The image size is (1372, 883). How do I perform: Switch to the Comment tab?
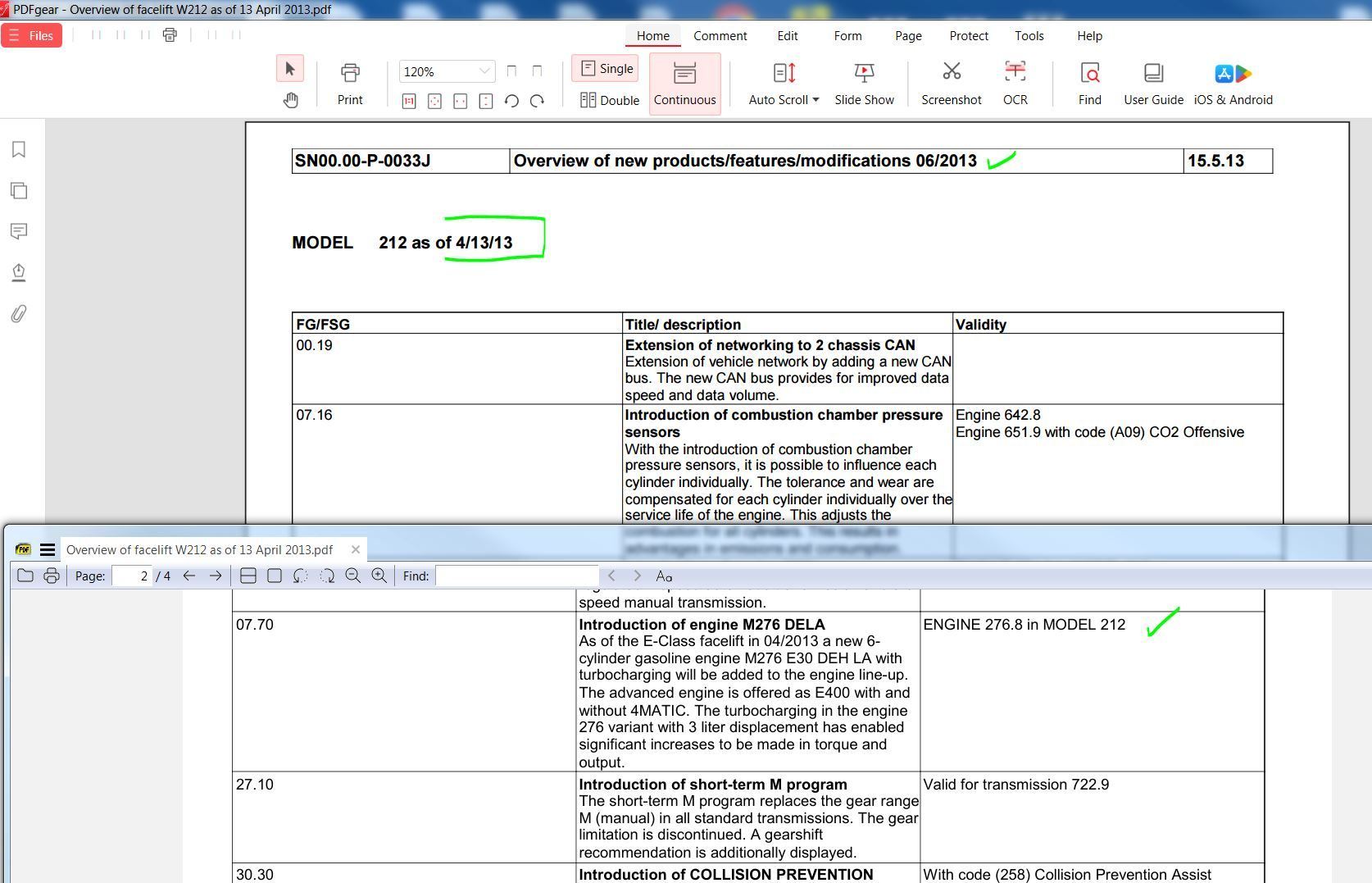(720, 36)
